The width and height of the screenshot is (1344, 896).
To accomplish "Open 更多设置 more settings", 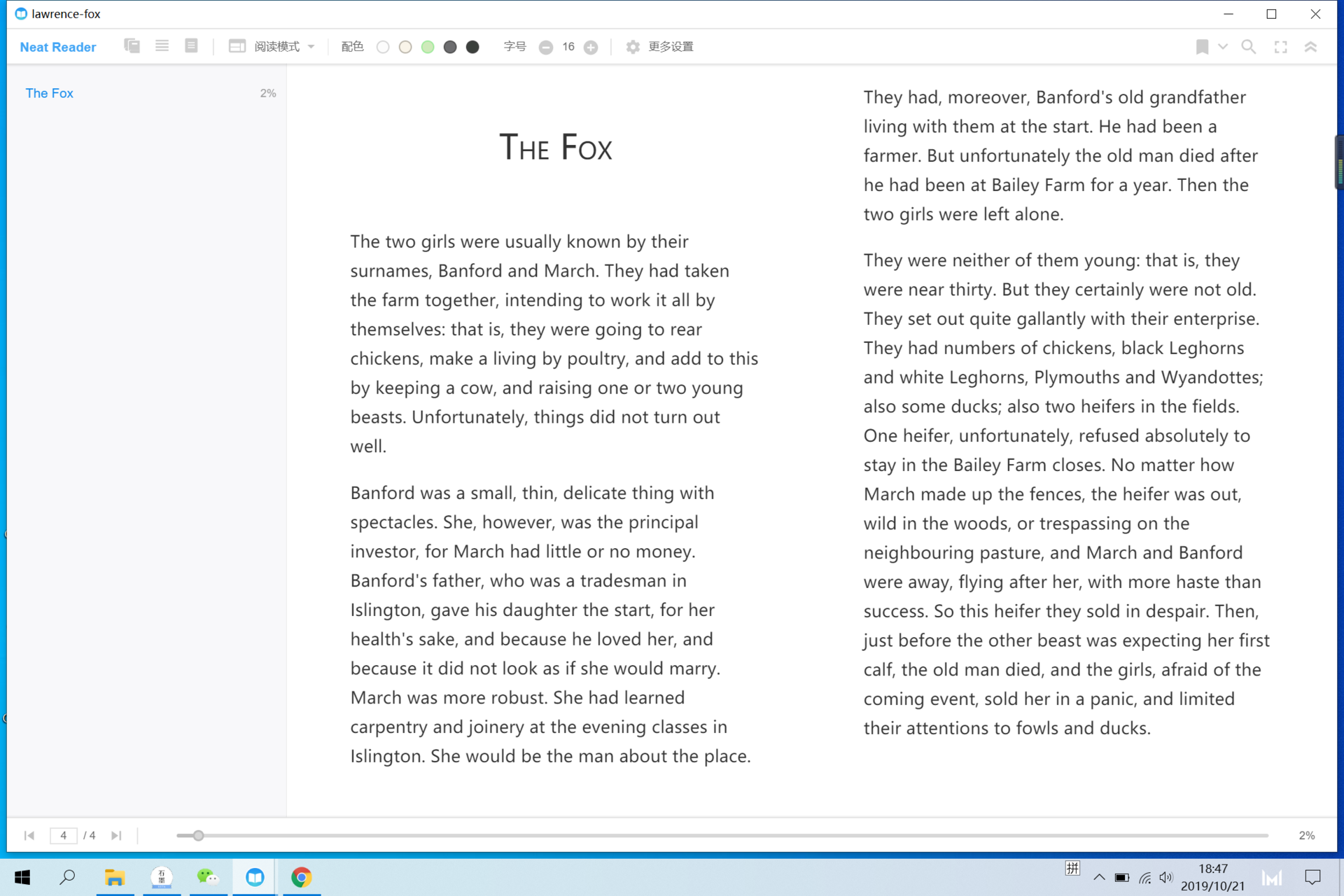I will coord(671,47).
